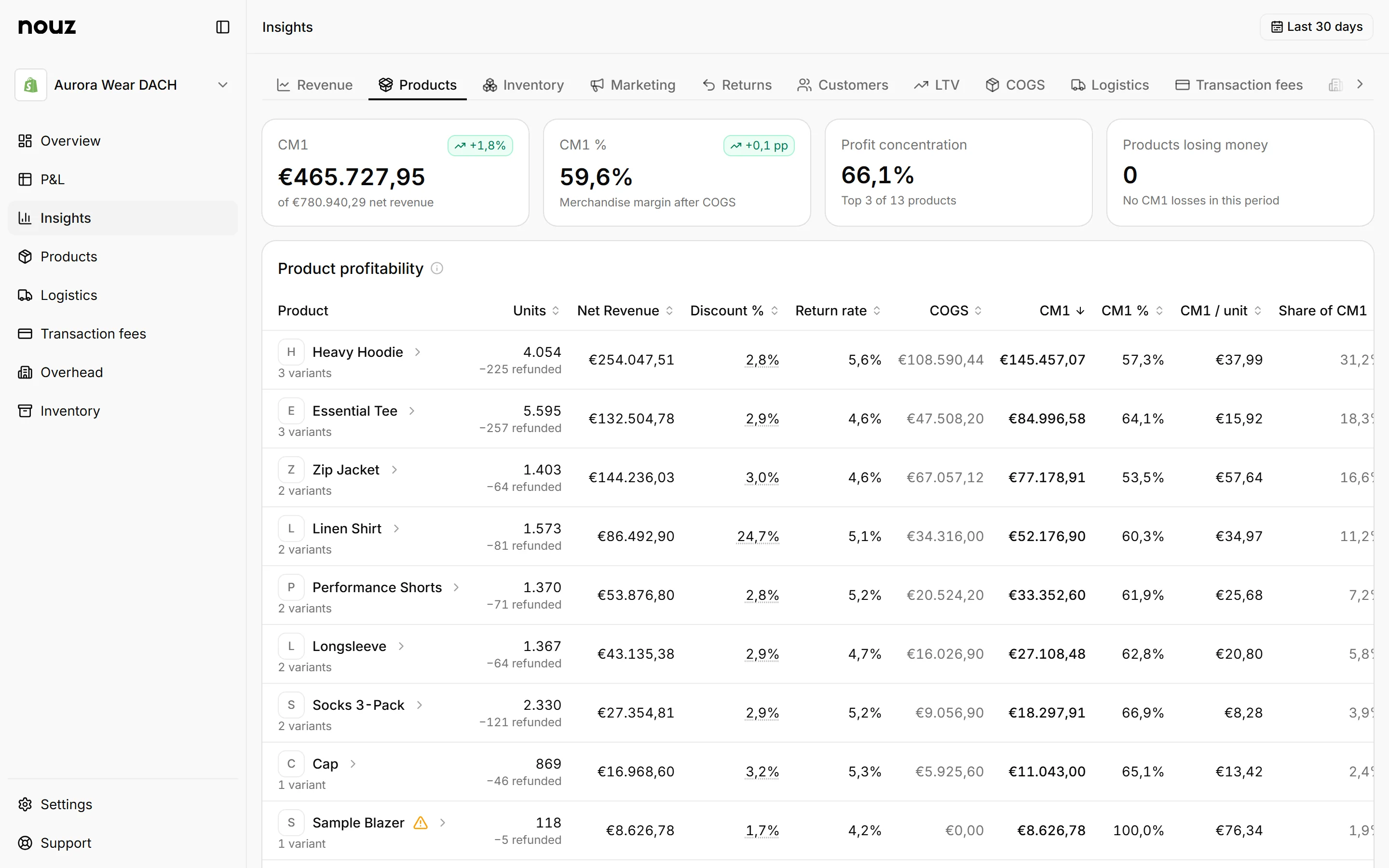Sort by CM1 / unit column header
Viewport: 1389px width, 868px height.
coord(1221,311)
